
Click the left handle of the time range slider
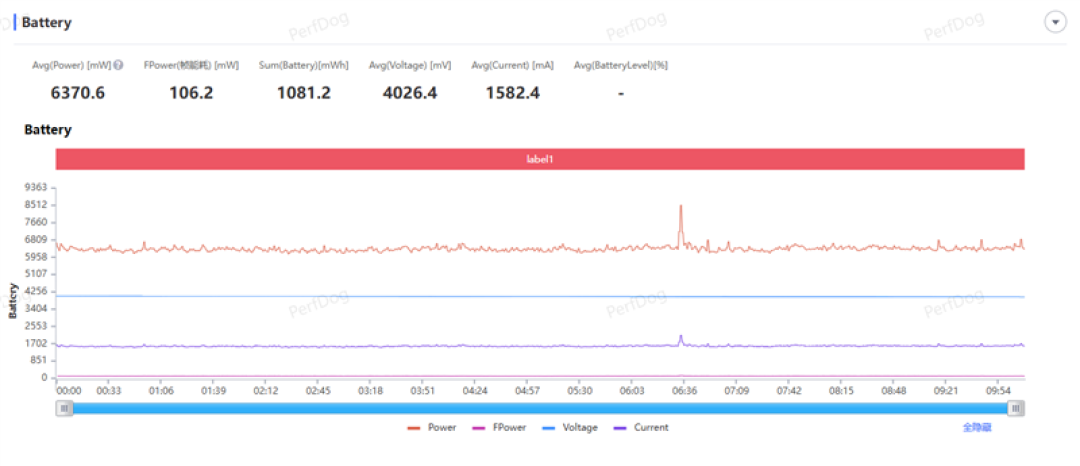64,409
